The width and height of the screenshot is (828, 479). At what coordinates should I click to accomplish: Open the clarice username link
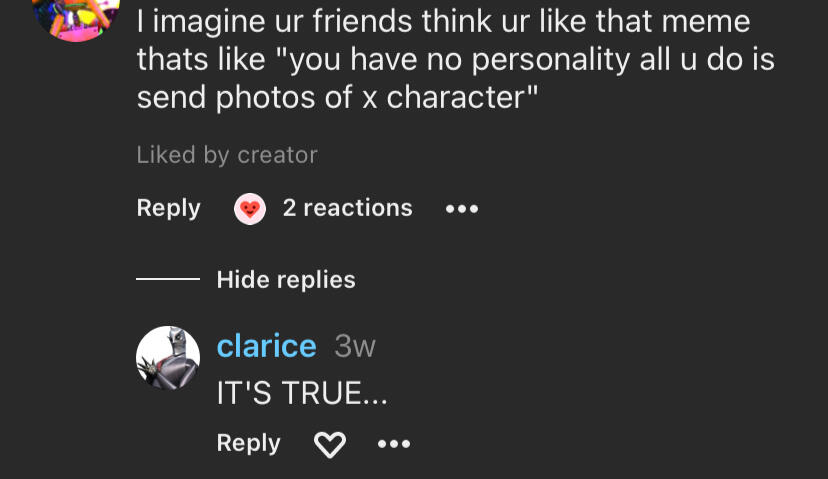click(x=266, y=346)
